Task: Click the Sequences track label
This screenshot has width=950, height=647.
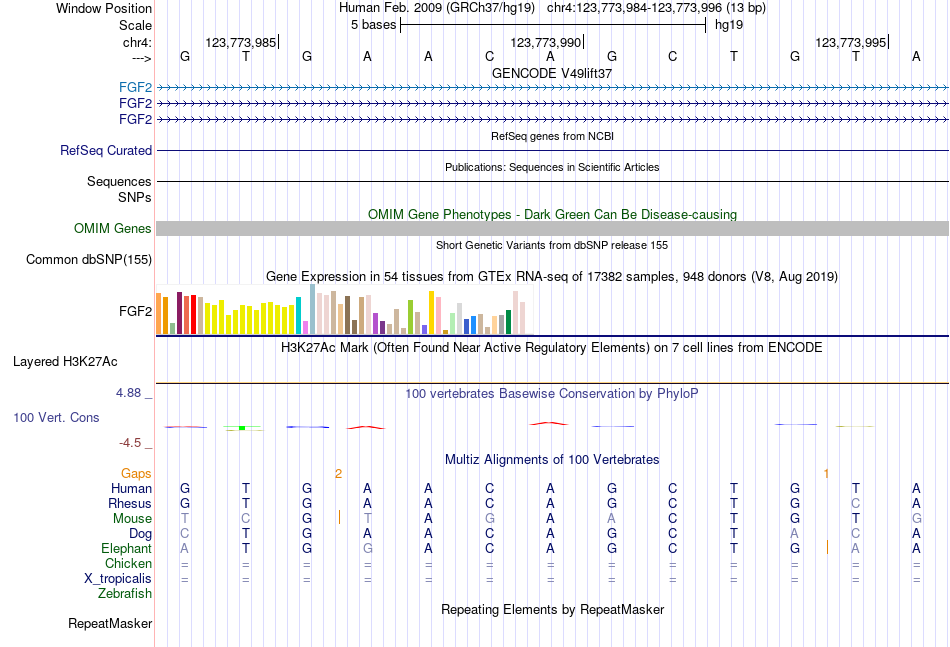Action: 119,181
